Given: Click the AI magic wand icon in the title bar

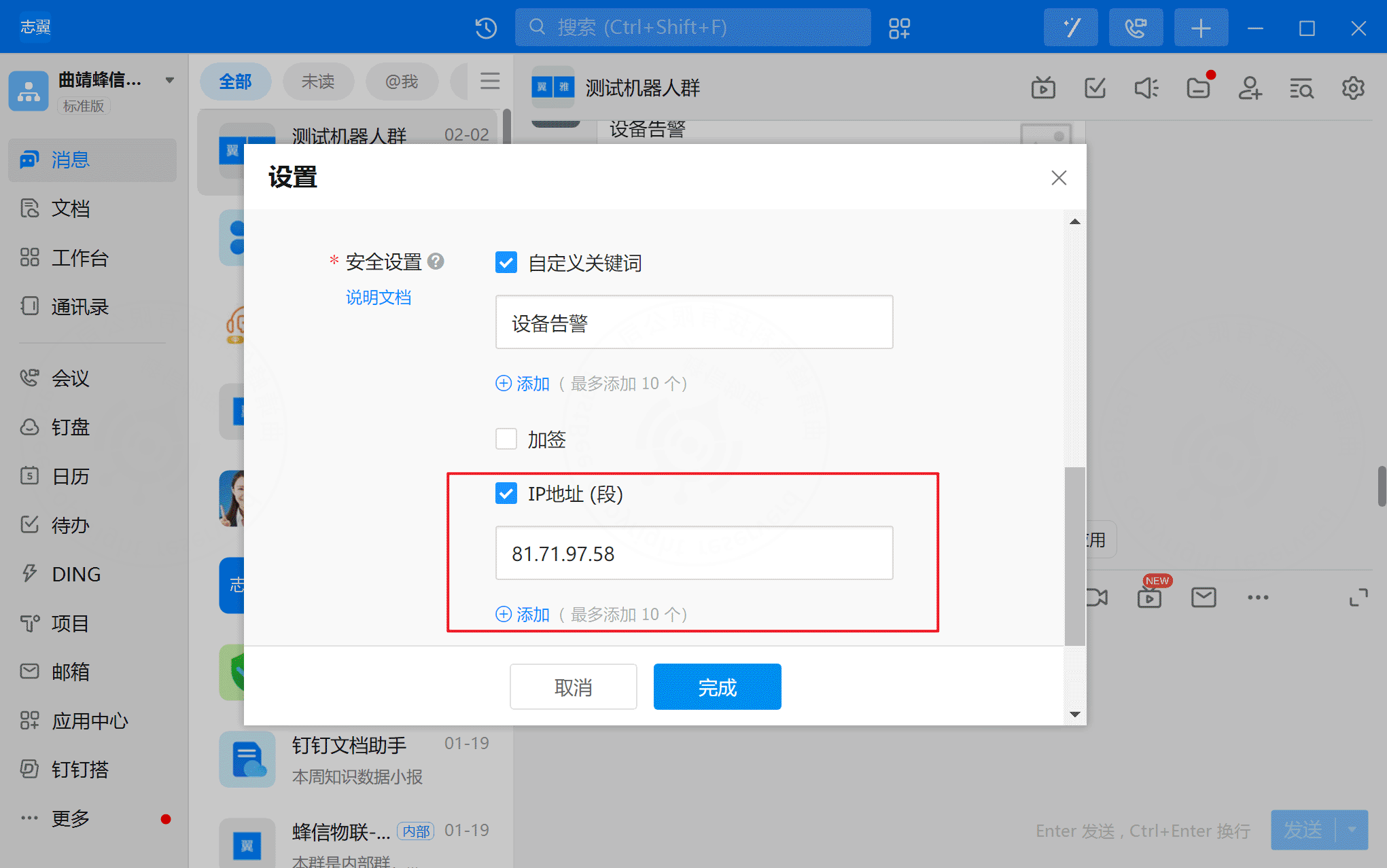Looking at the screenshot, I should (x=1071, y=28).
